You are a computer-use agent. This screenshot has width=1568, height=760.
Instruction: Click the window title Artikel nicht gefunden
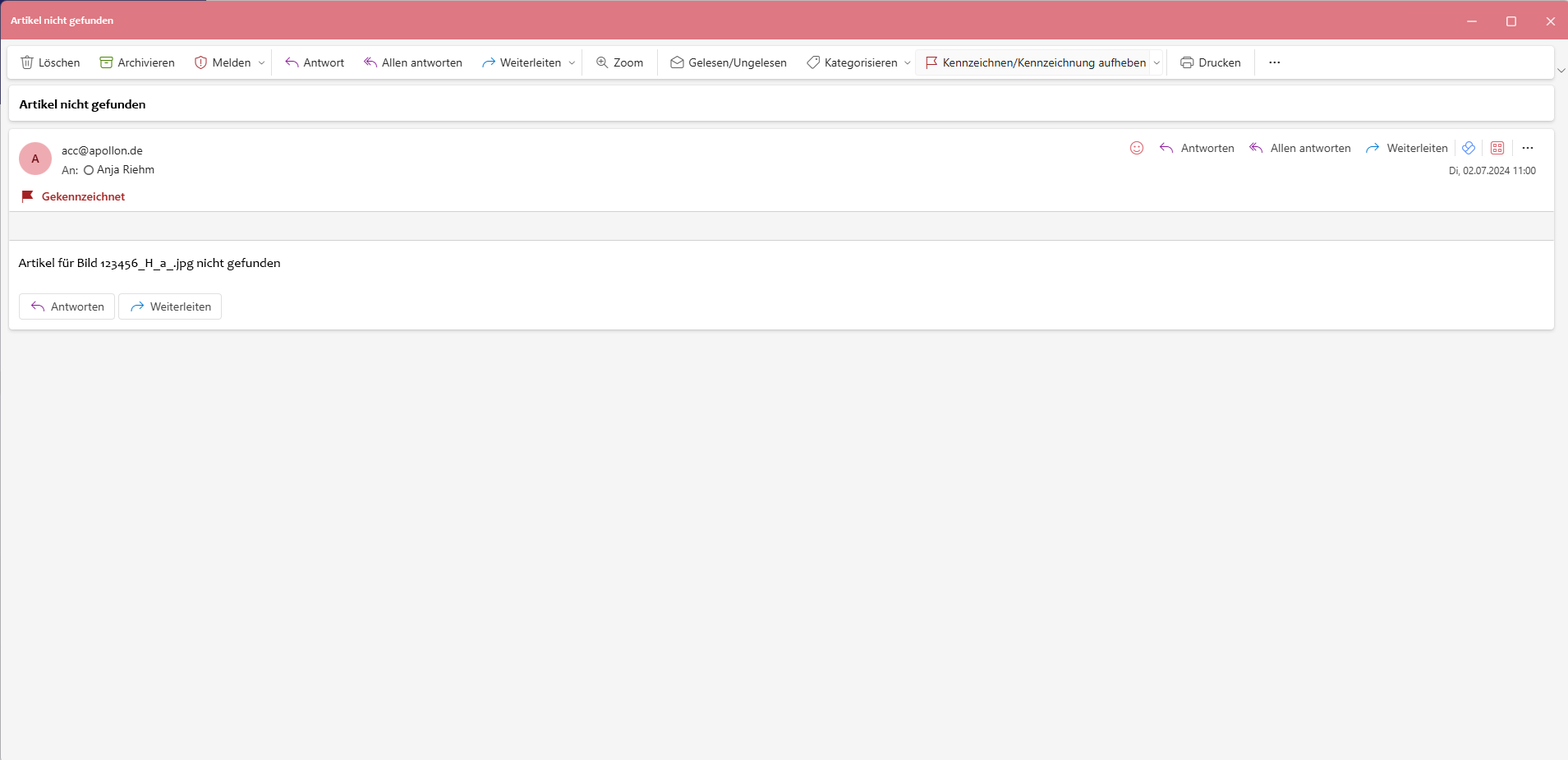point(62,21)
